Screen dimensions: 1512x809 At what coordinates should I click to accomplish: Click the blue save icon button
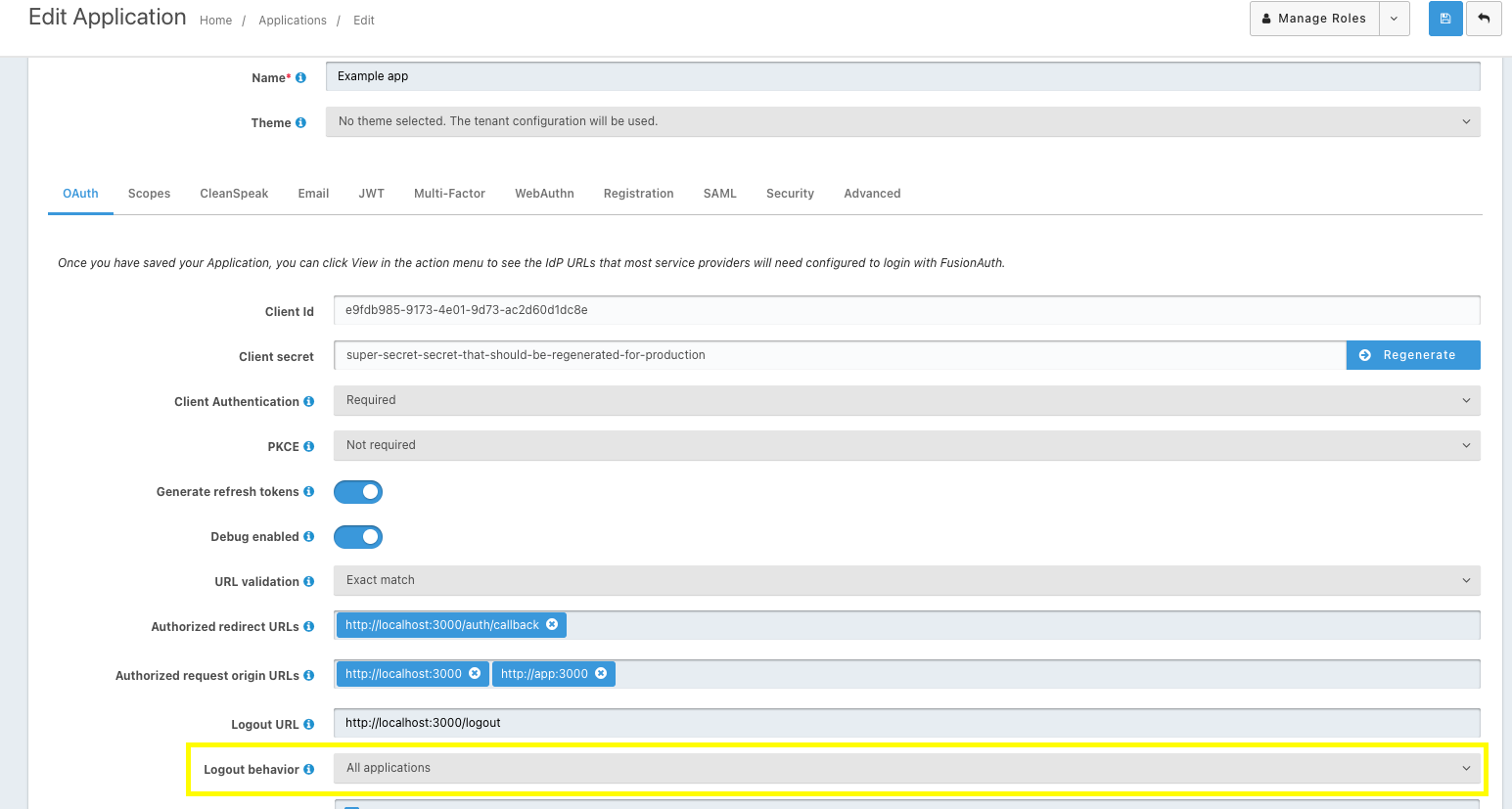pos(1444,19)
